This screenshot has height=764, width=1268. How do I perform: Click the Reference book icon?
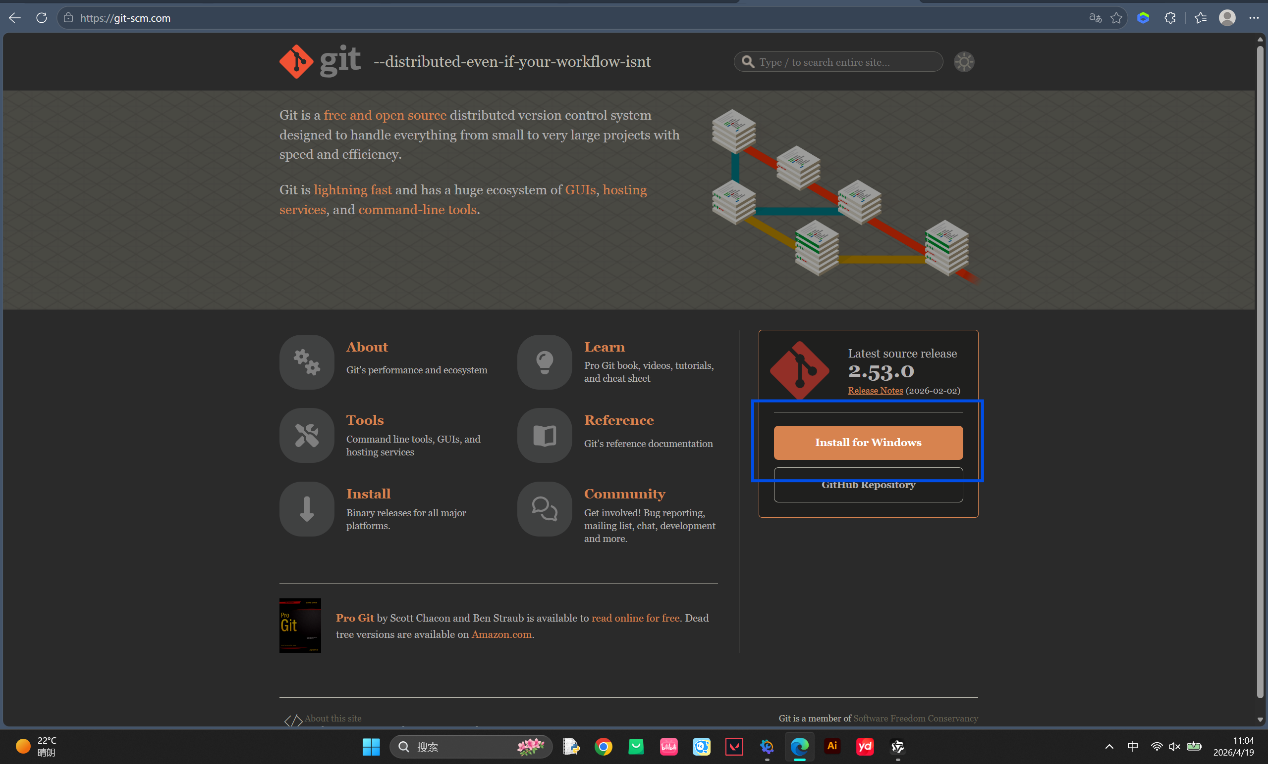544,435
